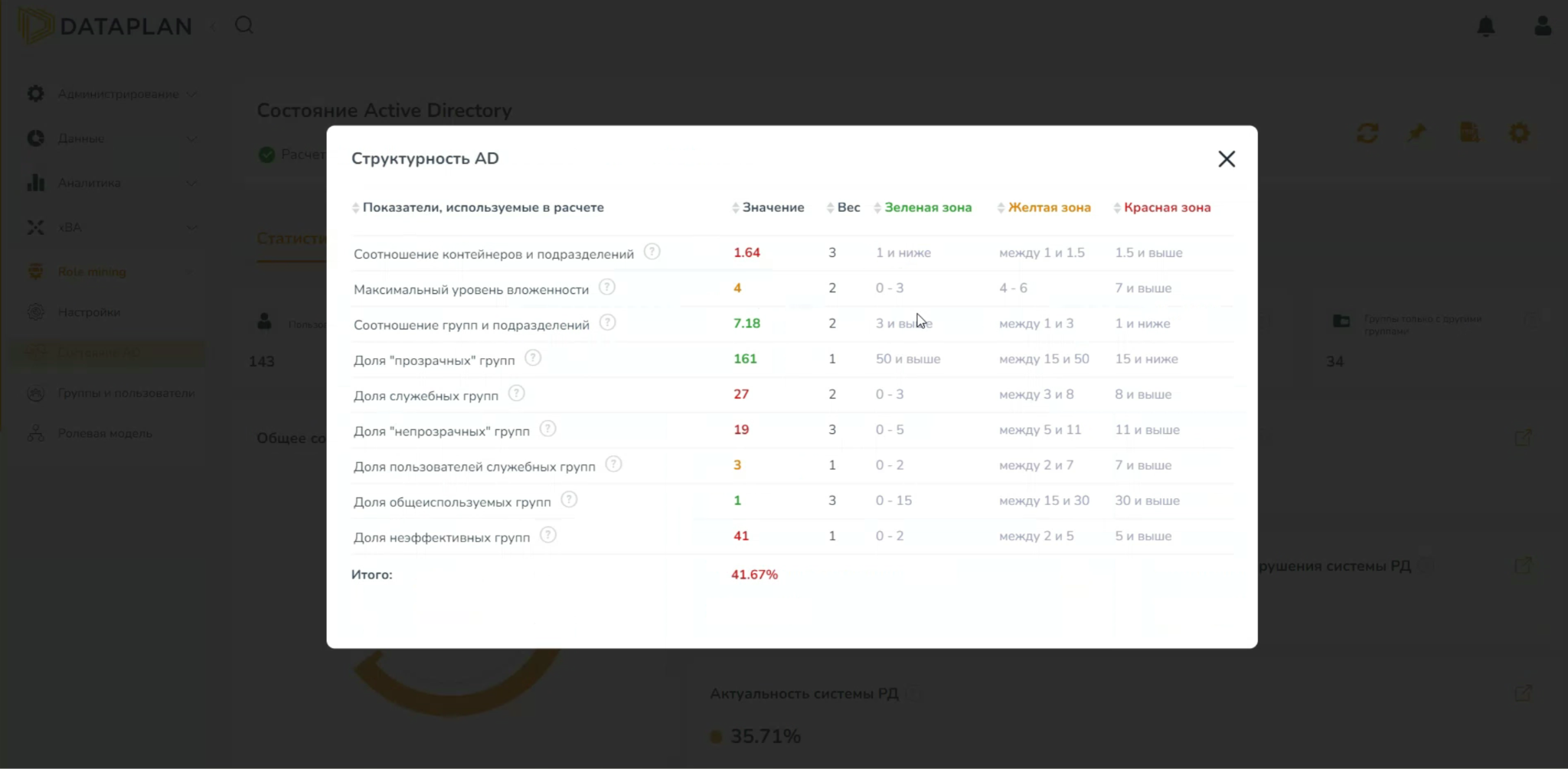Expand the Аналитика sidebar menu
Image resolution: width=1568 pixels, height=769 pixels.
click(x=112, y=183)
